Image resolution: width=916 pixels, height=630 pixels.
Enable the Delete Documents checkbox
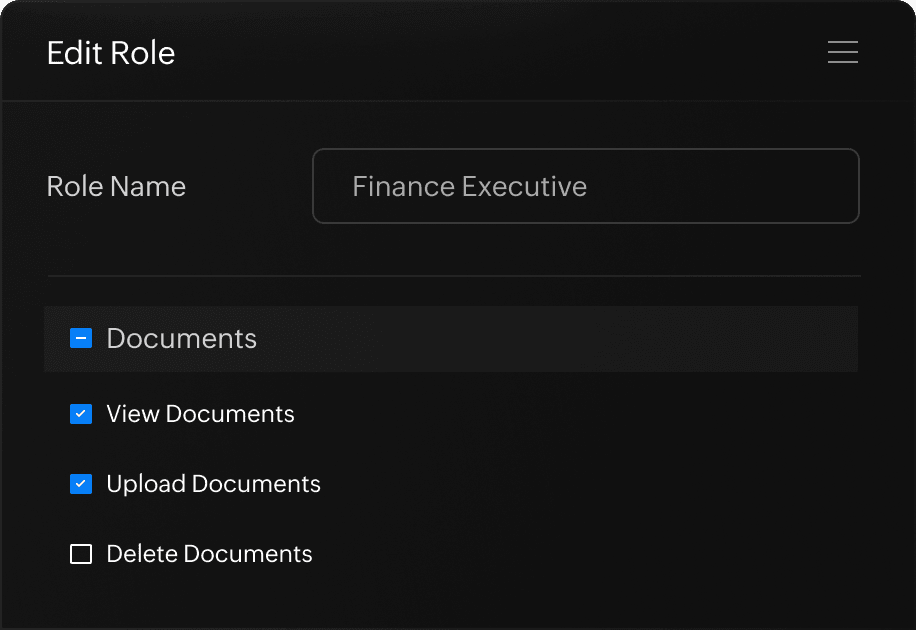[x=81, y=554]
